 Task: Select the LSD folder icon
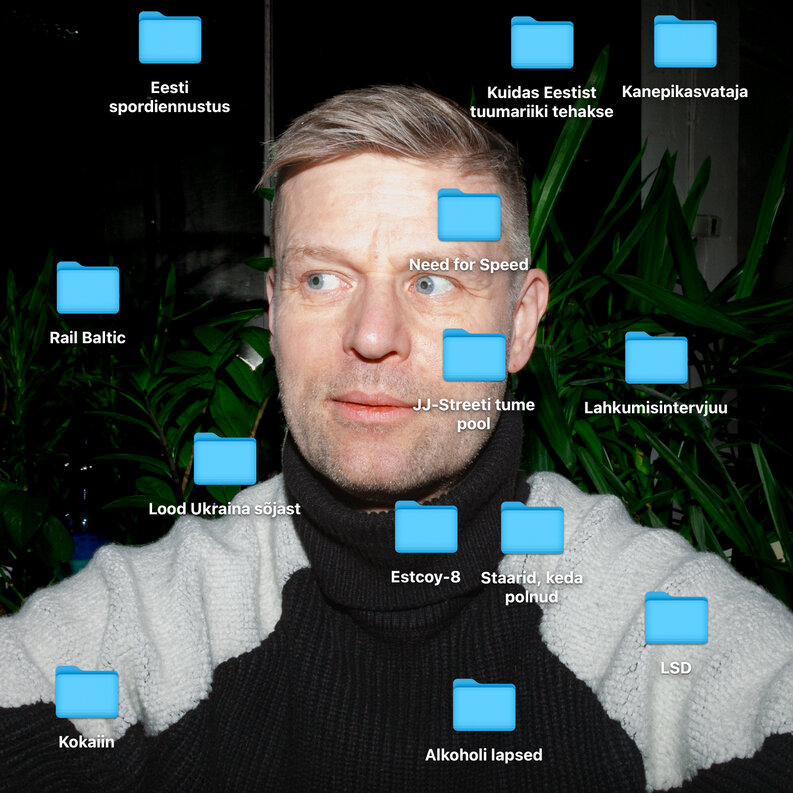pyautogui.click(x=675, y=618)
